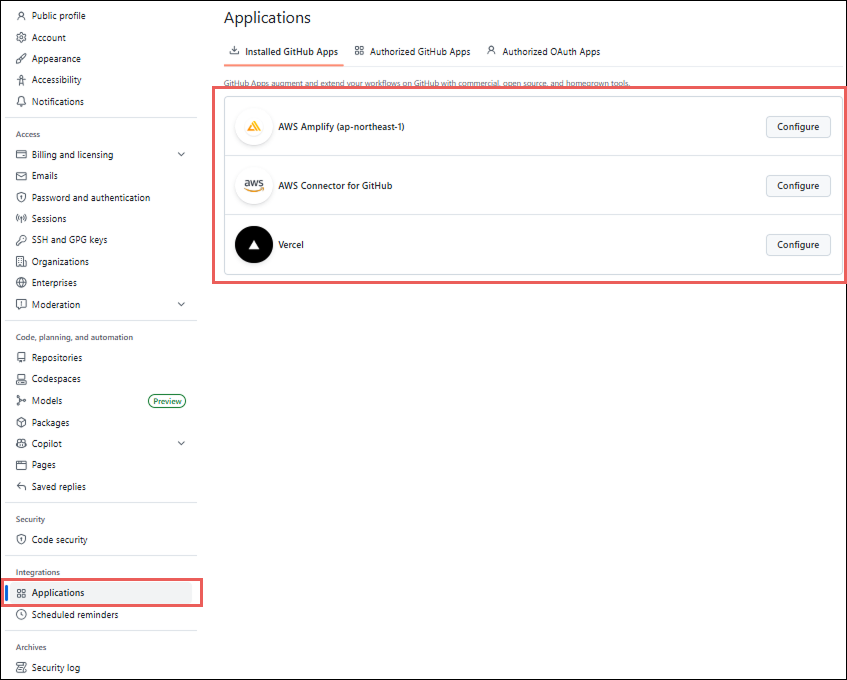Screen dimensions: 847x680
Task: Open the Appearance paintbrush item
Action: (x=56, y=59)
